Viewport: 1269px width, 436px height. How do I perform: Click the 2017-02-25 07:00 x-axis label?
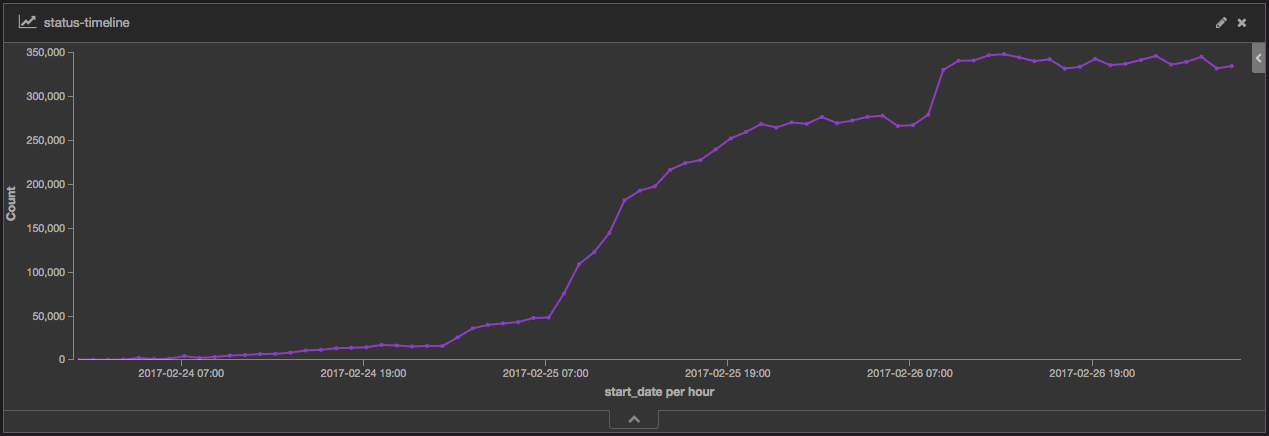pyautogui.click(x=545, y=373)
